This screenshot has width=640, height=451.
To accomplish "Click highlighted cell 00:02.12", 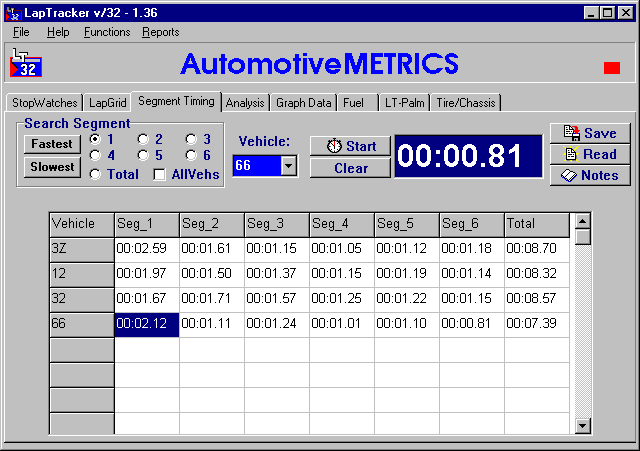I will tap(147, 325).
